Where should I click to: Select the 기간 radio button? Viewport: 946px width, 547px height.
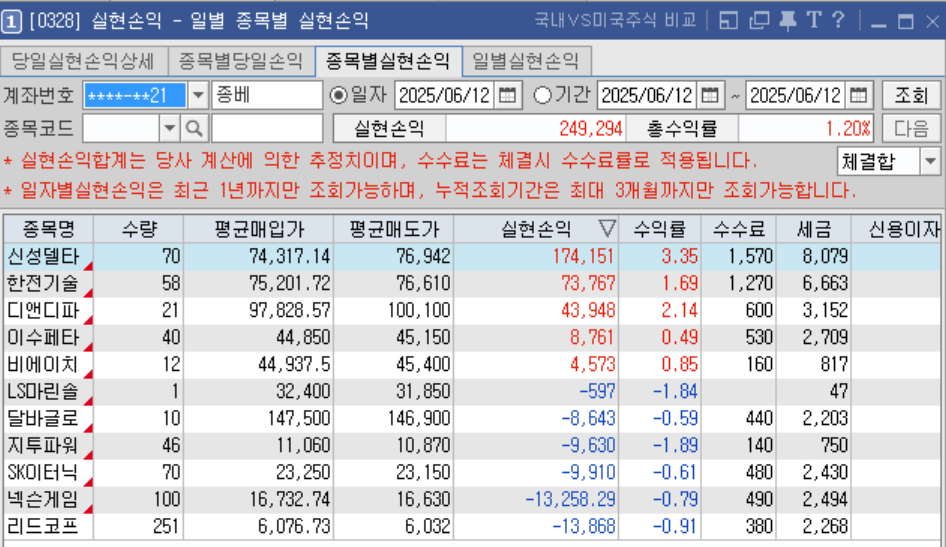[x=542, y=96]
